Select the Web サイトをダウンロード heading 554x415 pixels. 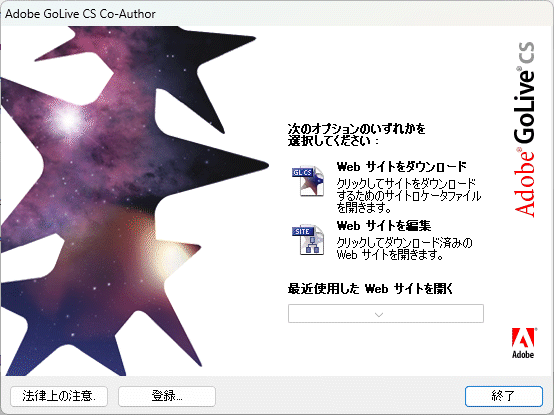point(402,166)
